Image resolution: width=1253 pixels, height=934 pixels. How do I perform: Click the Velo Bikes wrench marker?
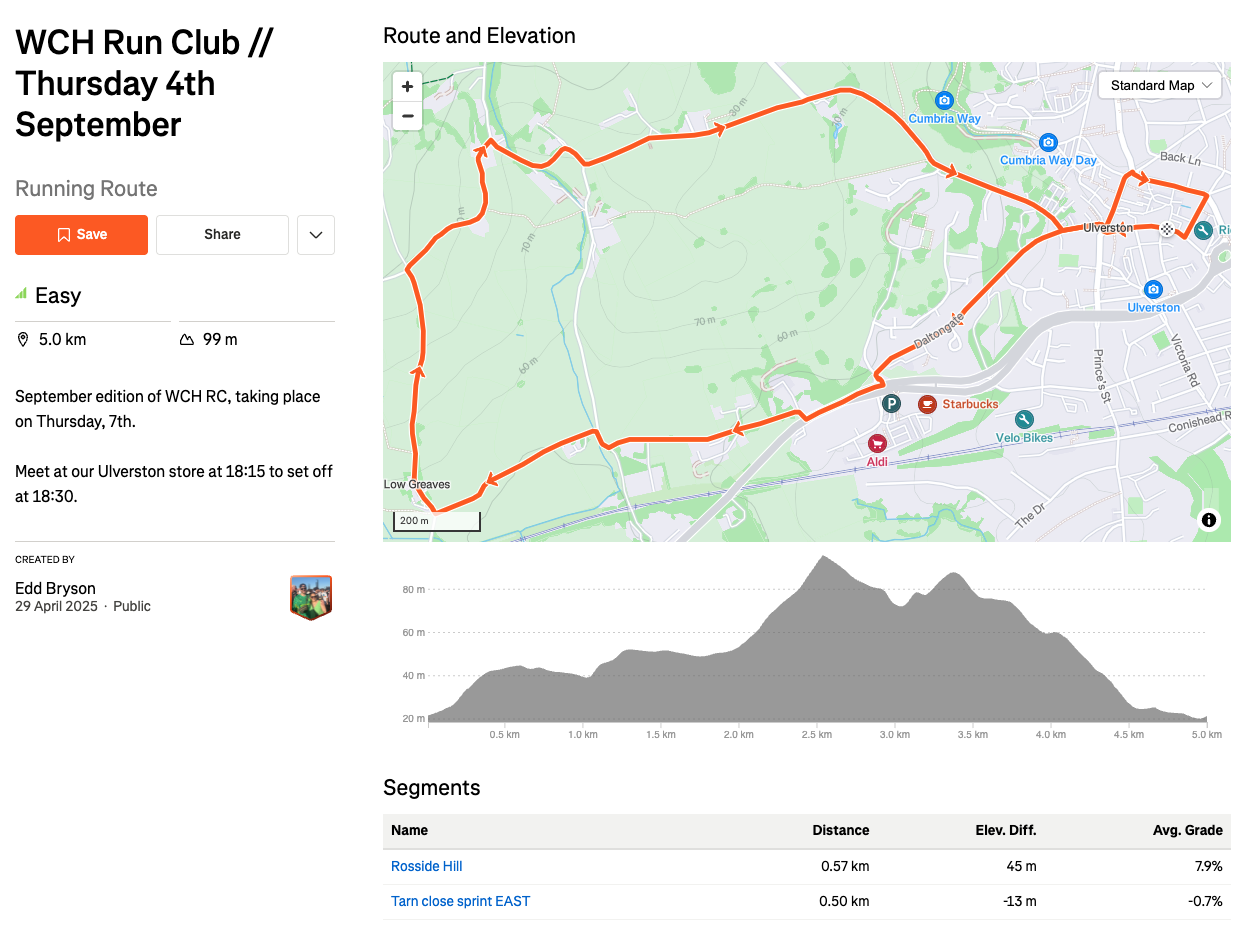coord(1023,420)
